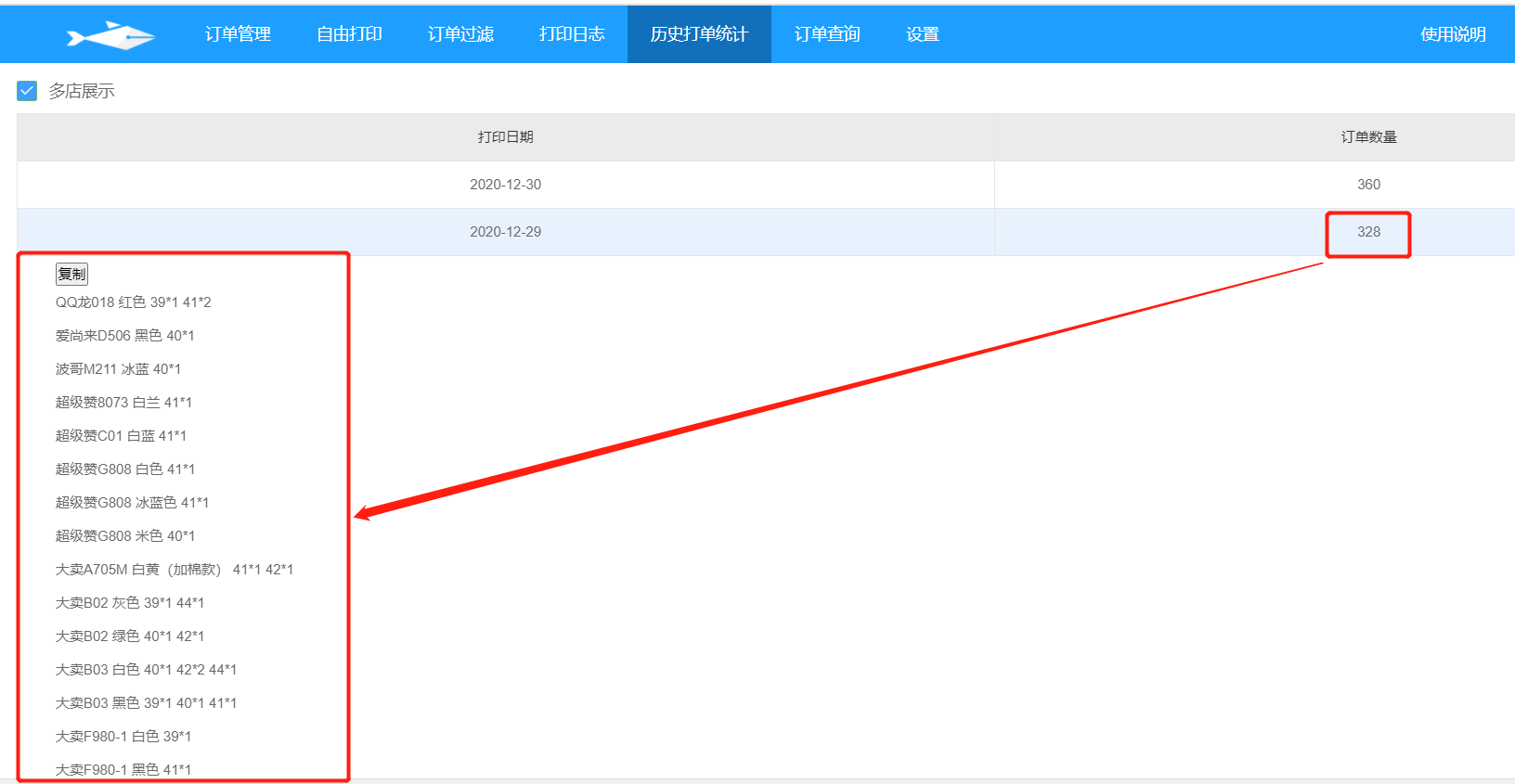Select the 2020-12-29 date row
The height and width of the screenshot is (784, 1515).
click(505, 232)
